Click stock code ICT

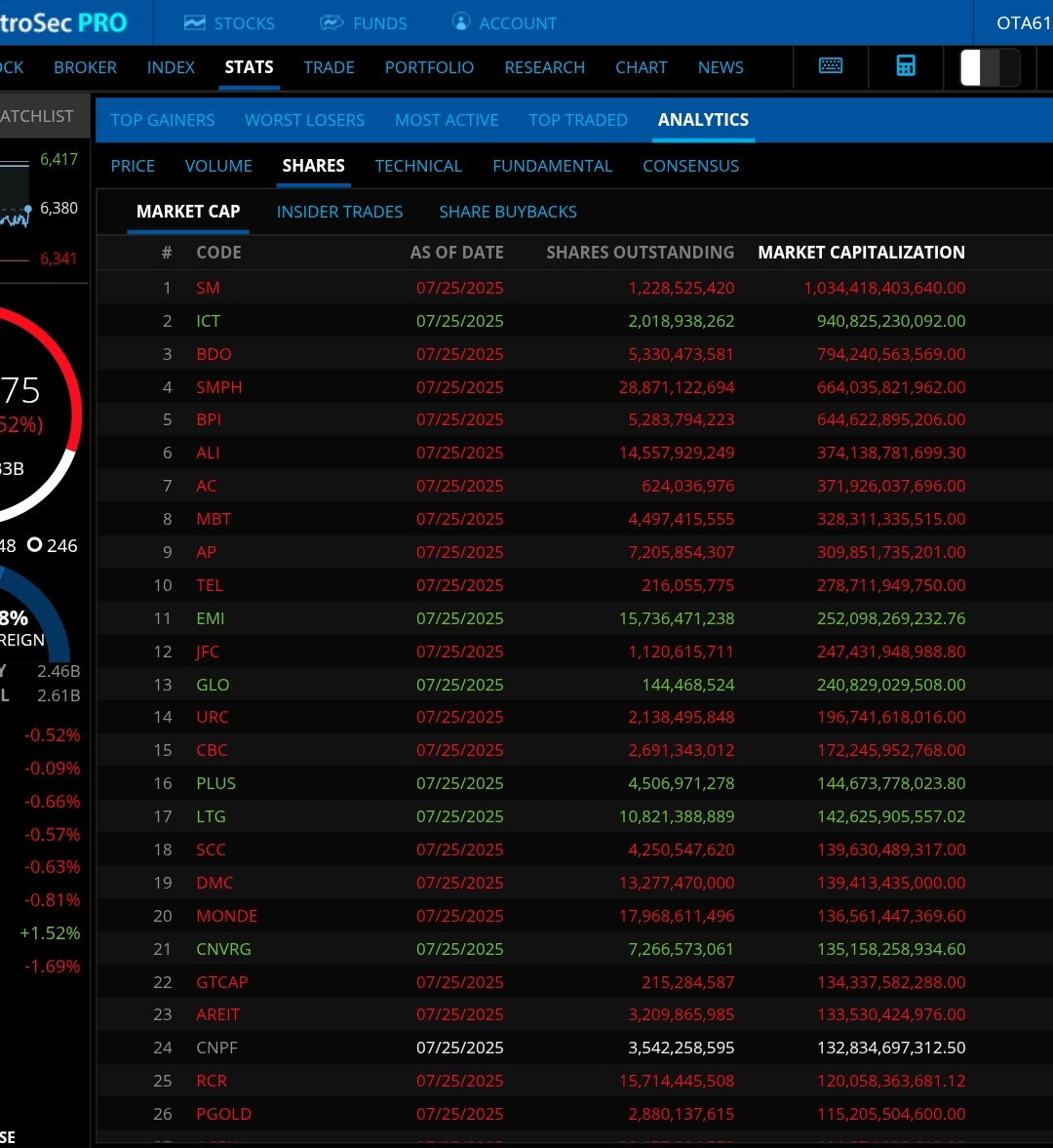(x=208, y=322)
